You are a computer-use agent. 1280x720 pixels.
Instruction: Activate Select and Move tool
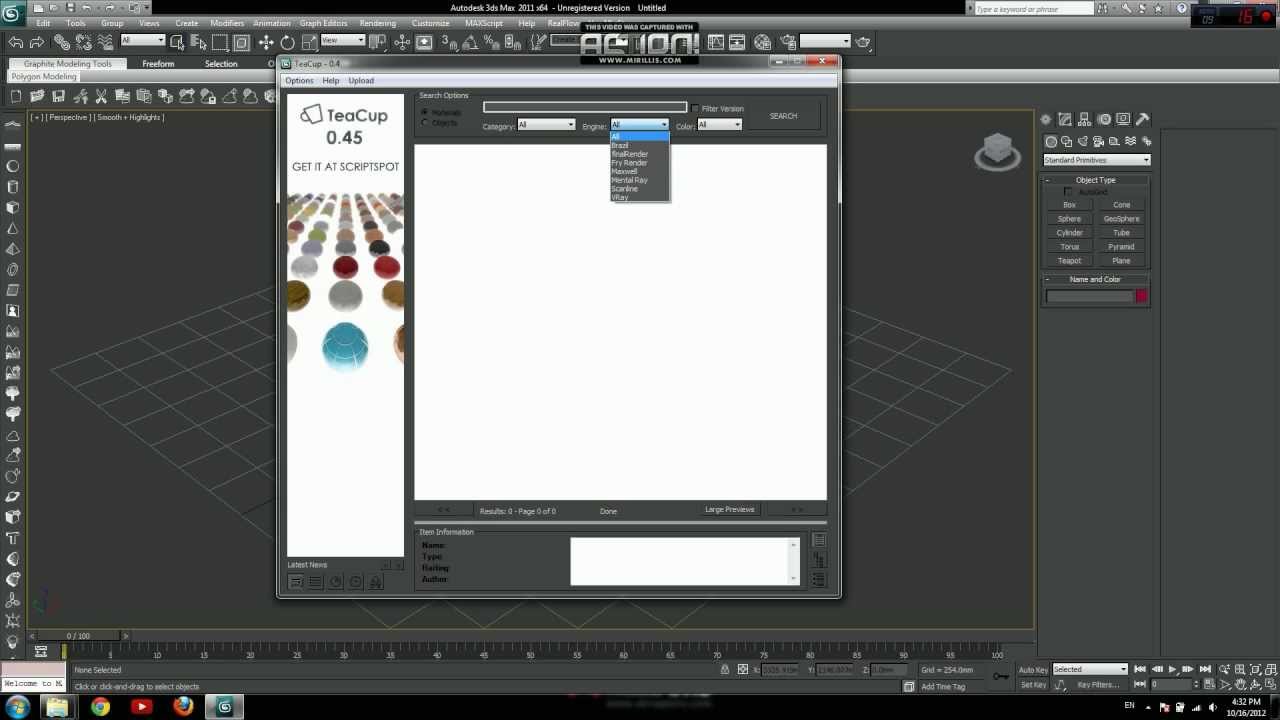pos(266,42)
